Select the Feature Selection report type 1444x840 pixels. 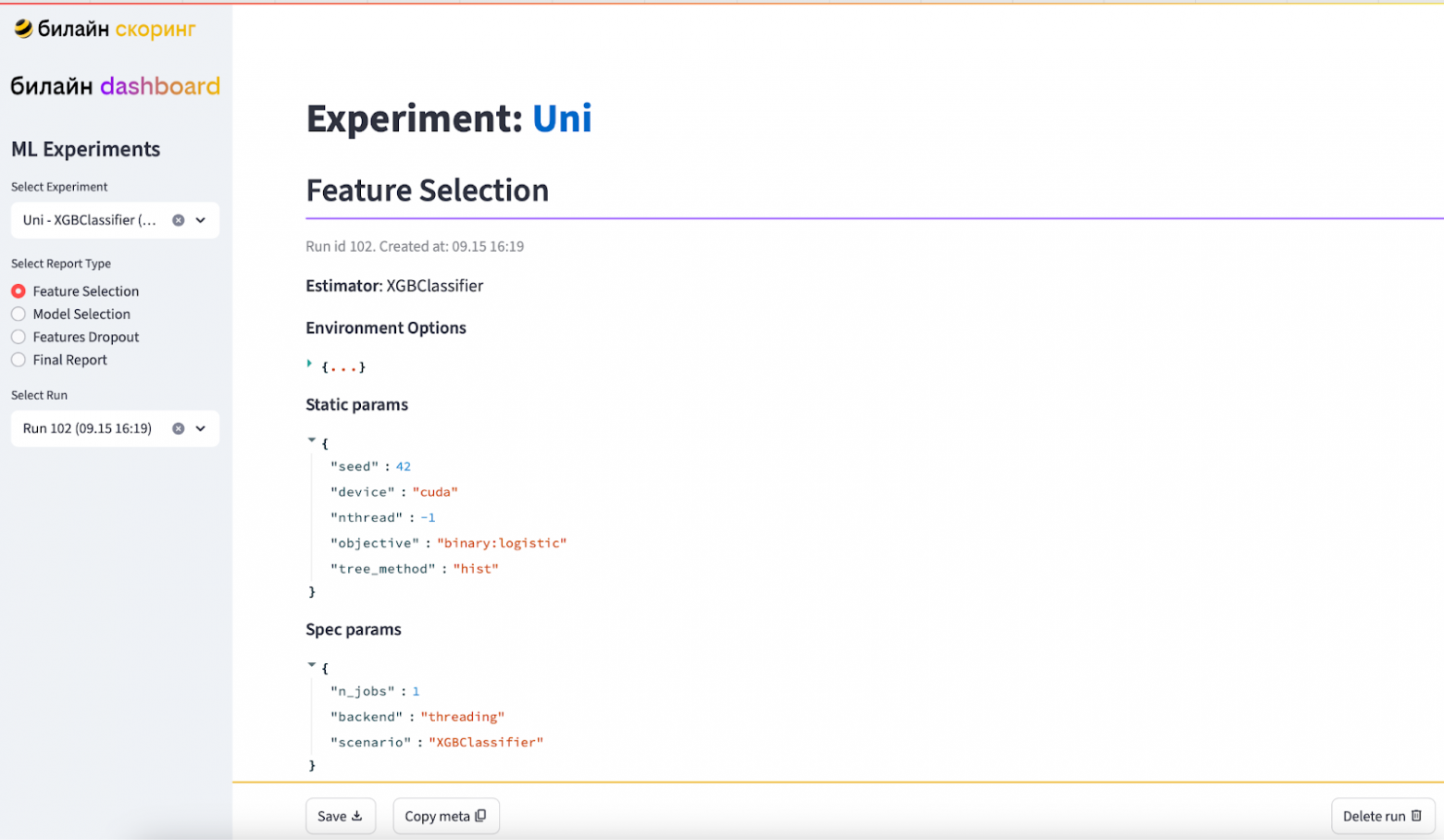point(19,291)
